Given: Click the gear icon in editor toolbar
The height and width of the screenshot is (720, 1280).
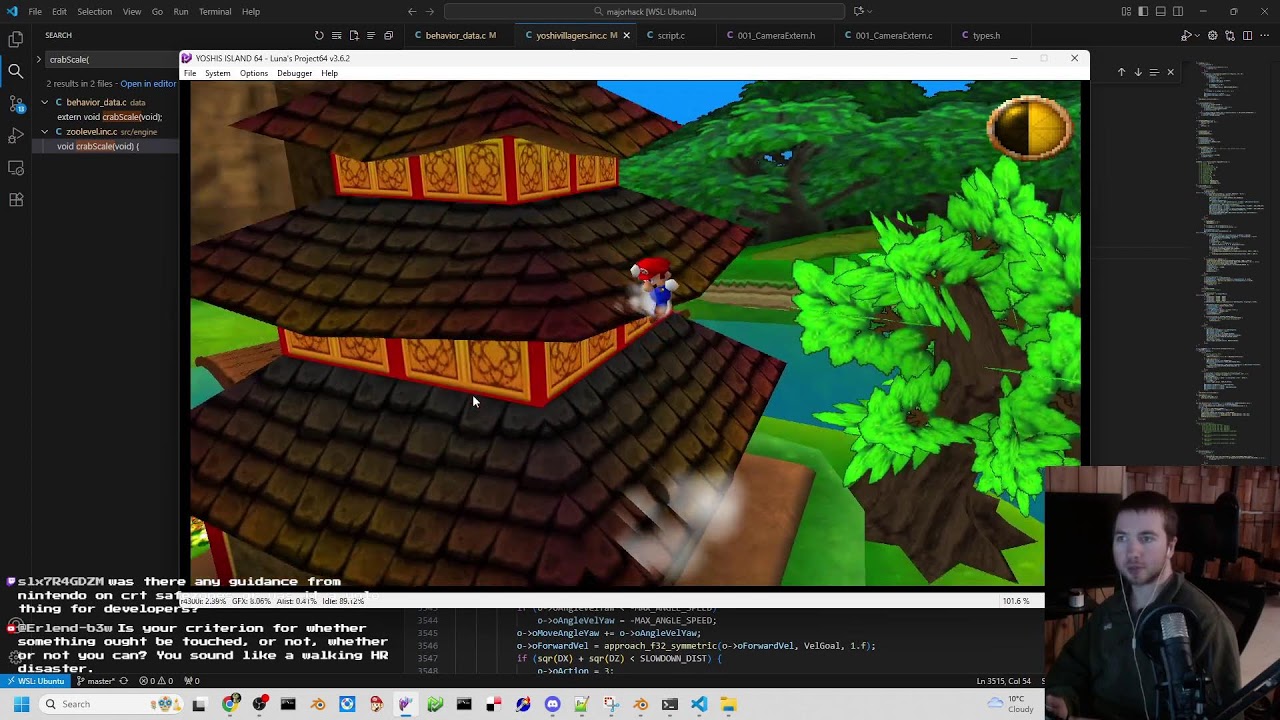Looking at the screenshot, I should [1213, 35].
